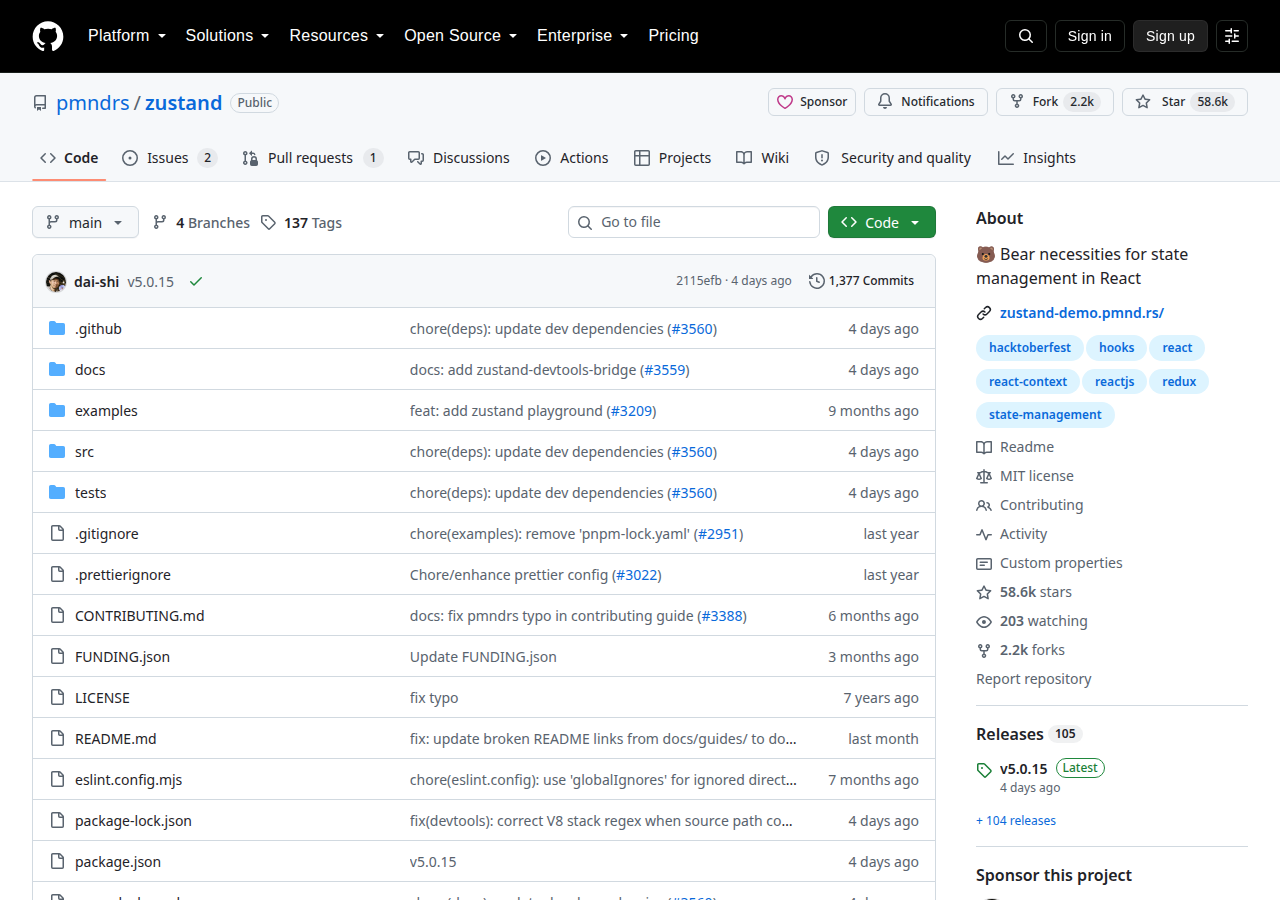
Task: Click dai-shi's avatar image
Action: click(x=56, y=281)
